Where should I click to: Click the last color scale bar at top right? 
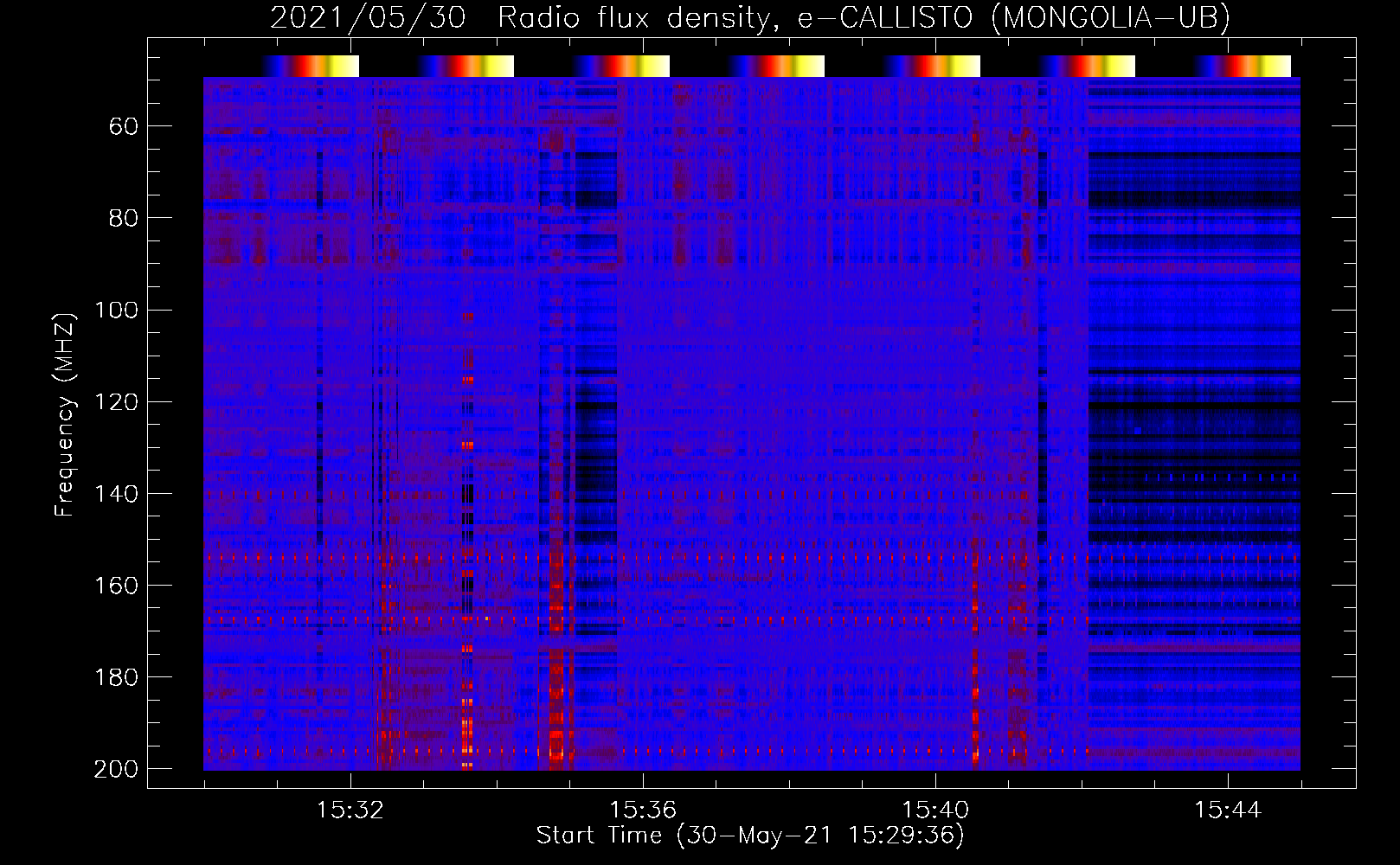click(x=1243, y=66)
